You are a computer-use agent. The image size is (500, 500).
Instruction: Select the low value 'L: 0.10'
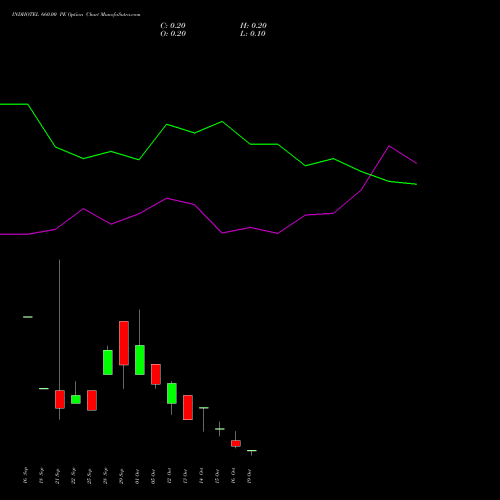253,34
